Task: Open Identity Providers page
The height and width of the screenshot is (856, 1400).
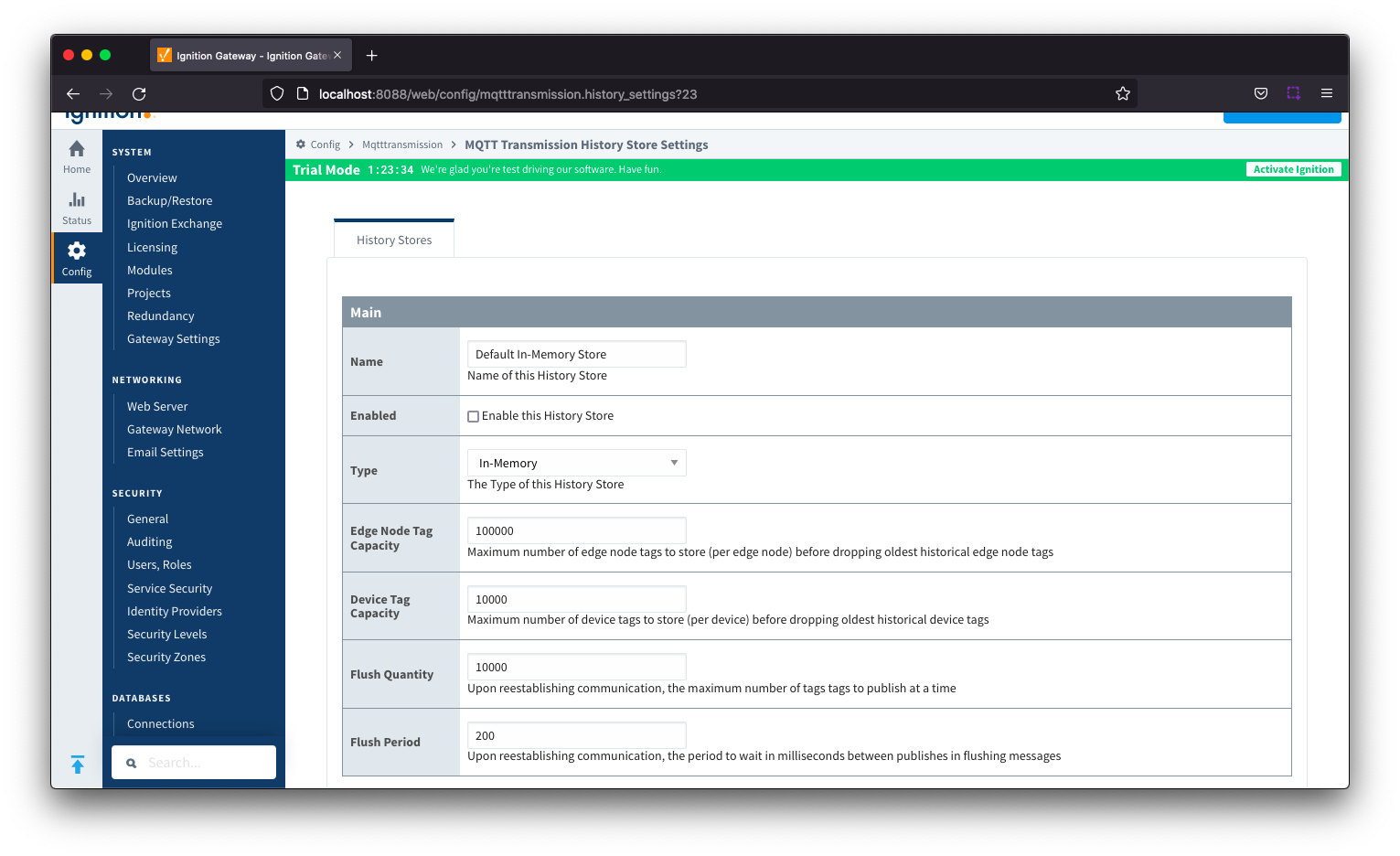Action: [x=175, y=611]
